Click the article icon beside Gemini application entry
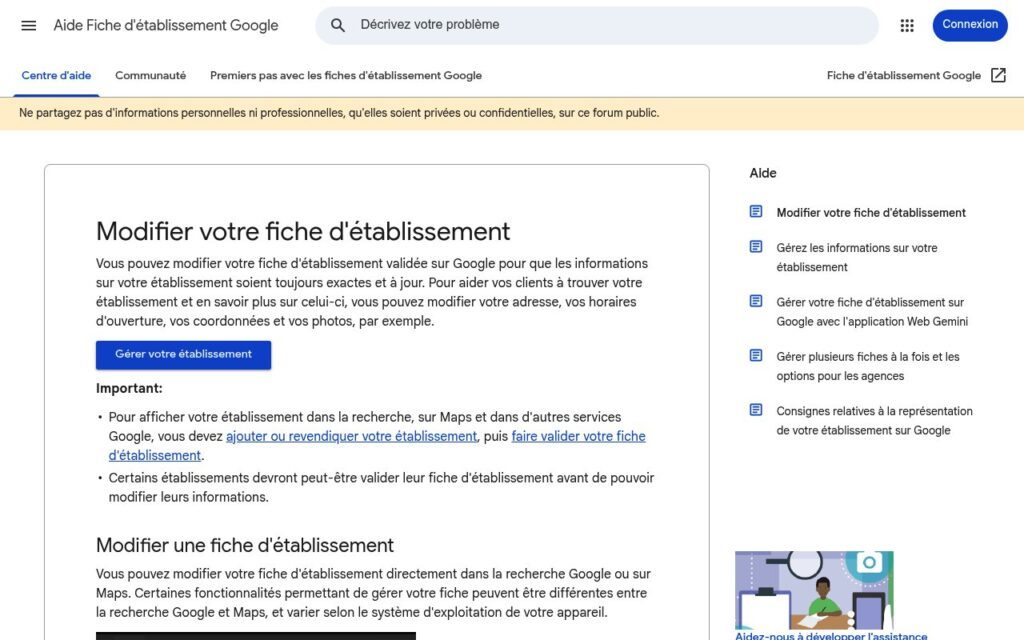Viewport: 1024px width, 640px height. click(756, 301)
